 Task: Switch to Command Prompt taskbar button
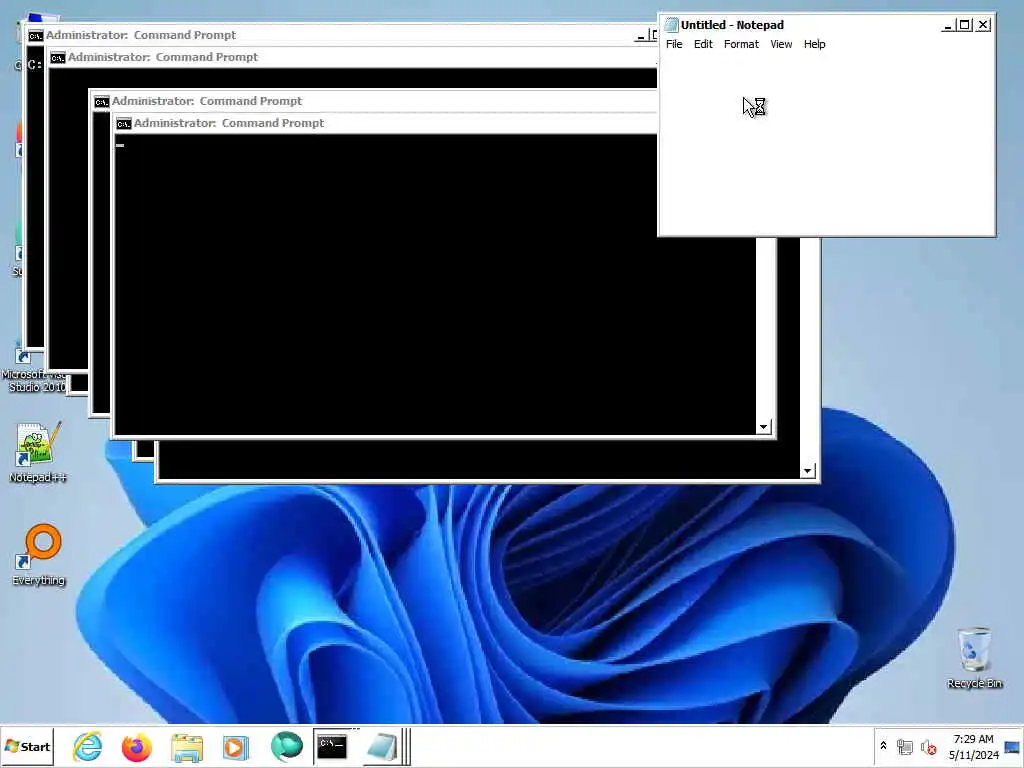(333, 746)
